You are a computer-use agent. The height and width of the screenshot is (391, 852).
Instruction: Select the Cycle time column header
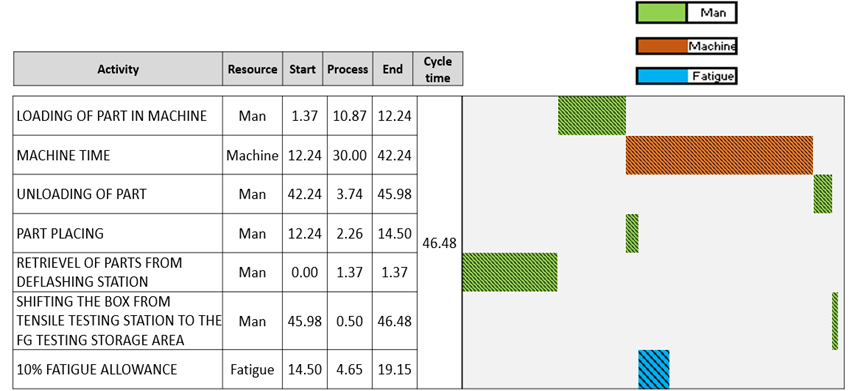[x=437, y=69]
